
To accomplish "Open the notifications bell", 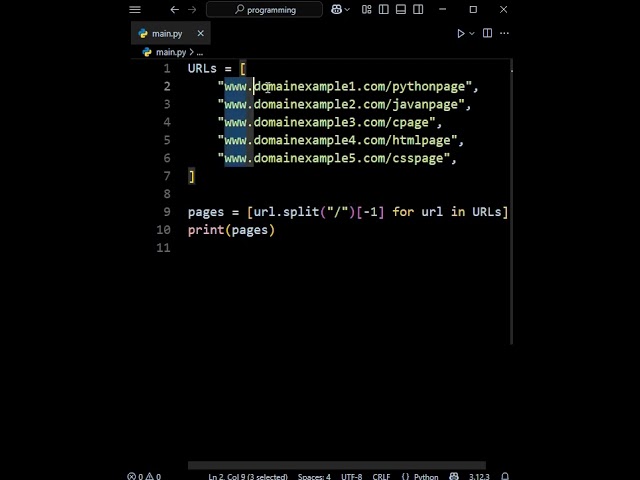I will [x=505, y=476].
